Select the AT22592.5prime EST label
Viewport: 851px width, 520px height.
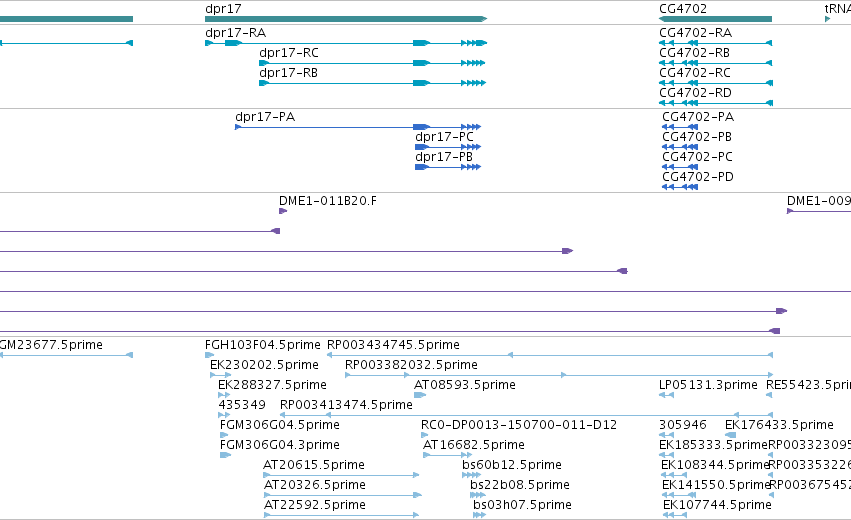(x=315, y=506)
